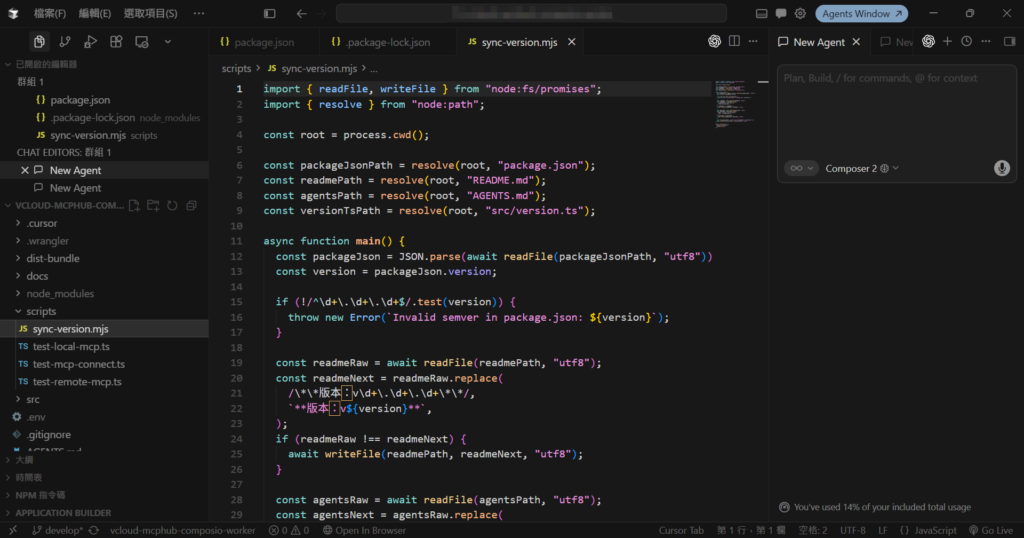Image resolution: width=1024 pixels, height=538 pixels.
Task: Expand the .wrangler folder
Action: pos(47,241)
